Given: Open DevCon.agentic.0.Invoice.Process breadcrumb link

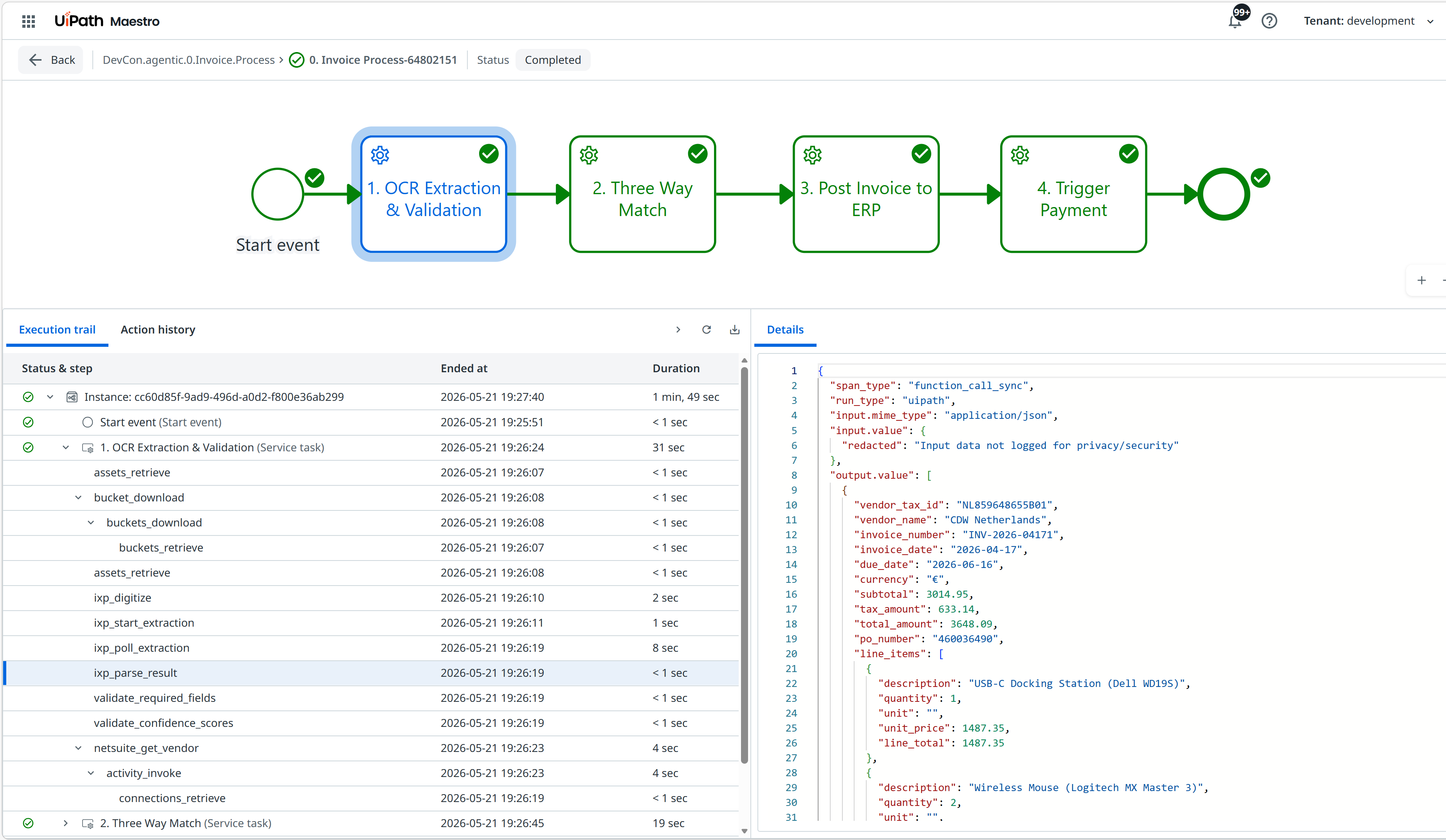Looking at the screenshot, I should click(189, 59).
